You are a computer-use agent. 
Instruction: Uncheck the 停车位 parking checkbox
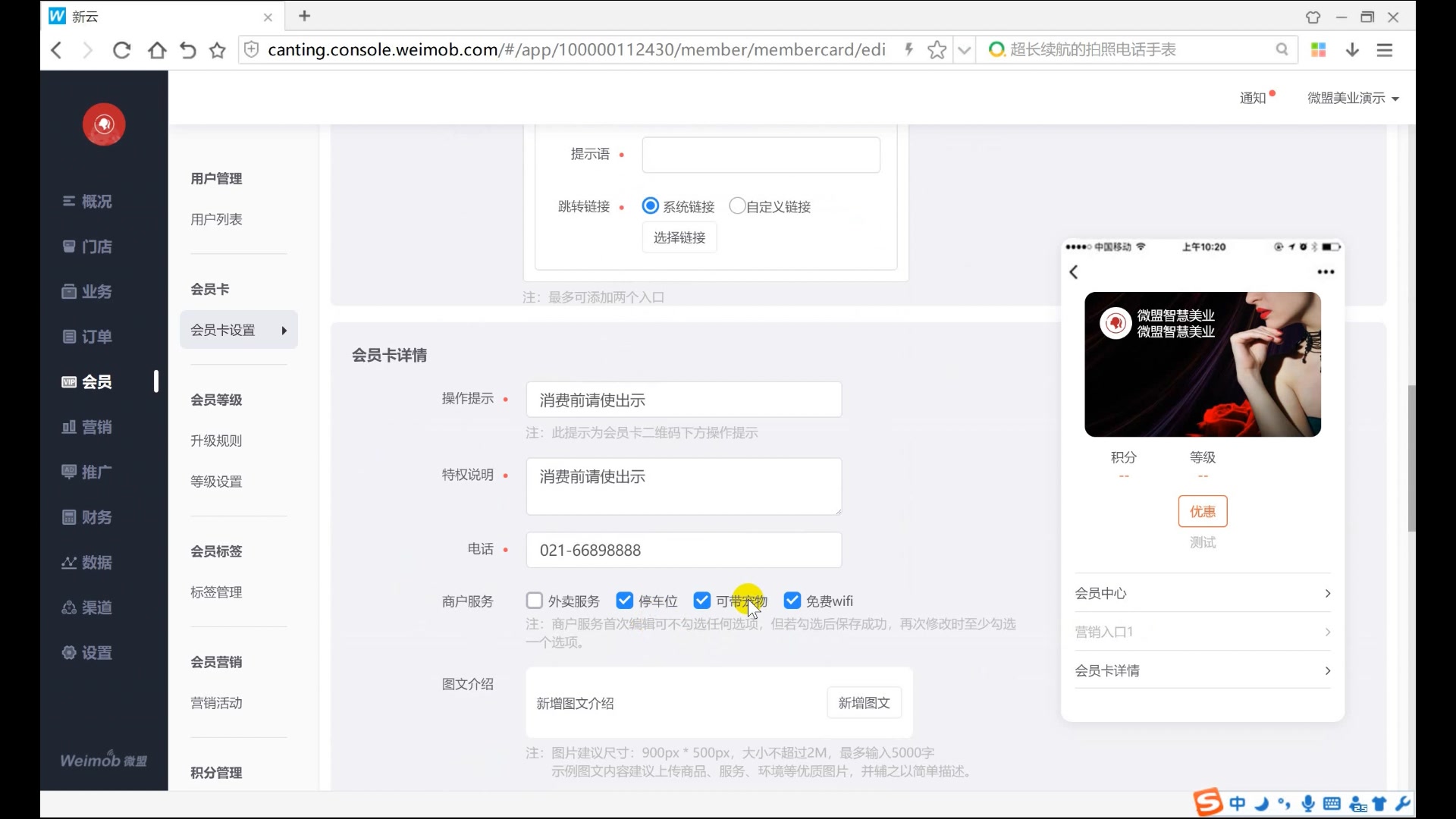click(x=625, y=601)
